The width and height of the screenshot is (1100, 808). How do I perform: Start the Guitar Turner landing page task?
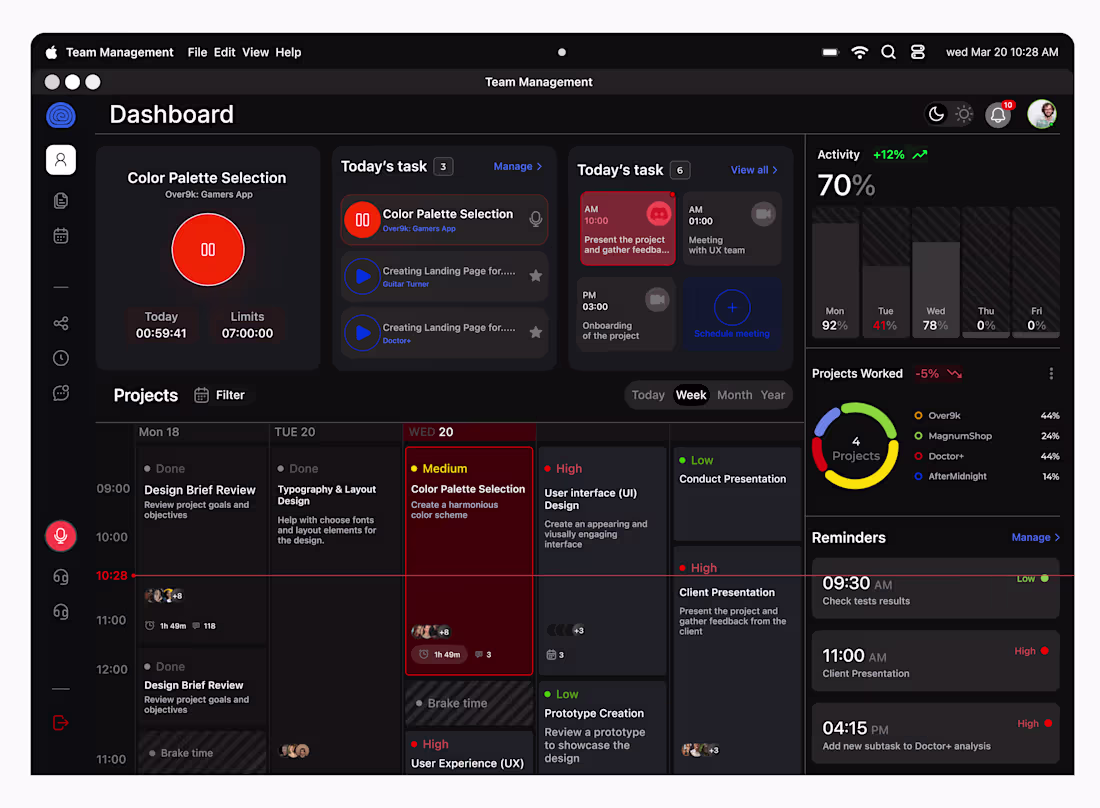(x=362, y=276)
